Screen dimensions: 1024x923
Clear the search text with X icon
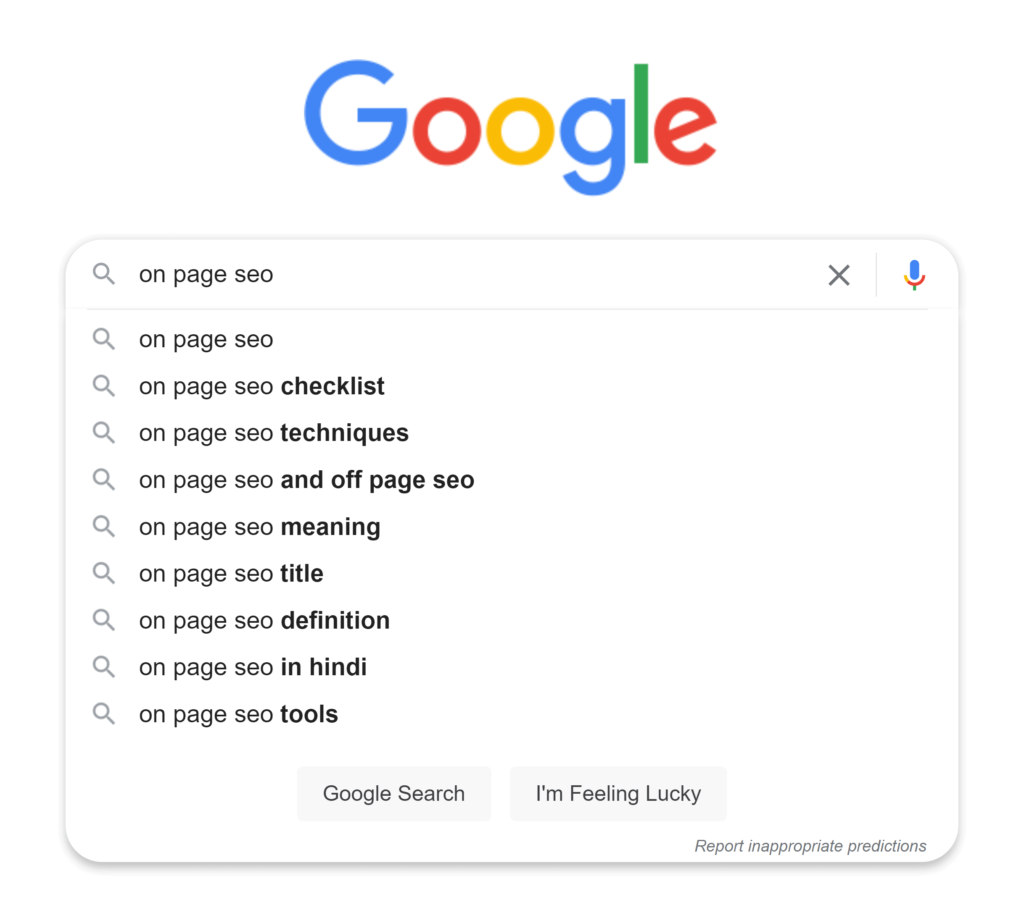(x=839, y=275)
